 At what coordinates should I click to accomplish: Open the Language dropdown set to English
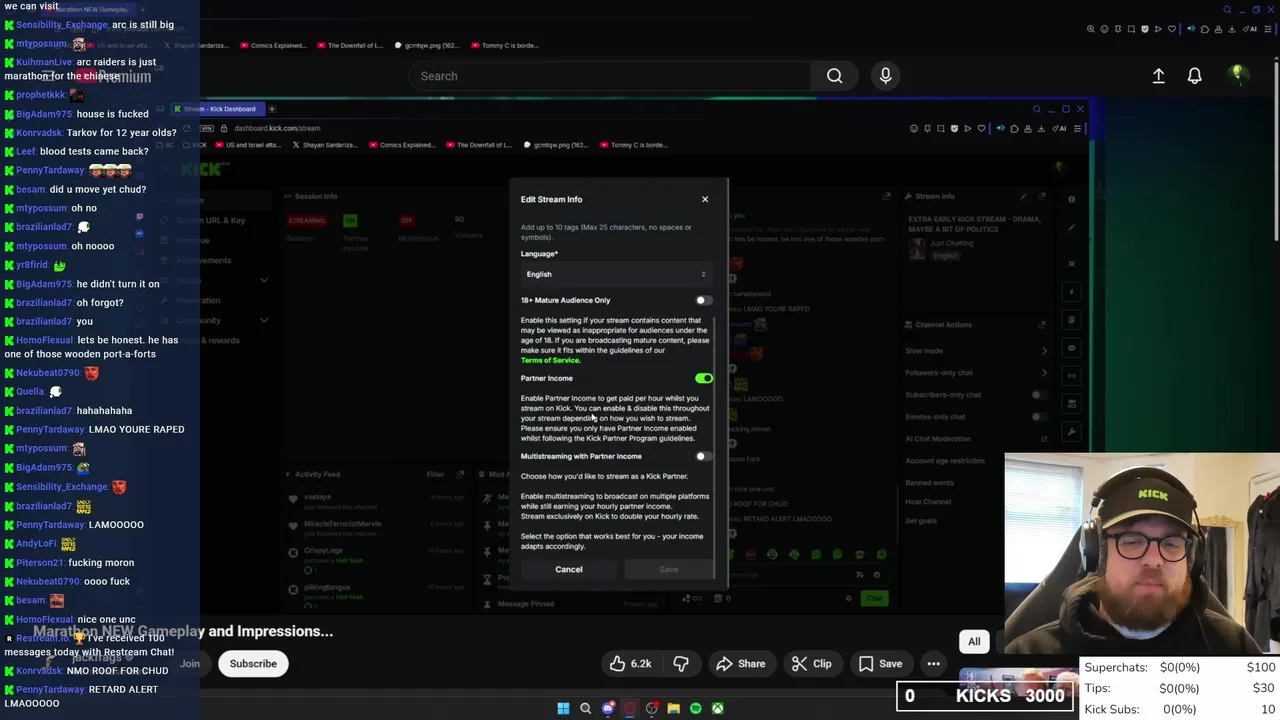[x=615, y=274]
